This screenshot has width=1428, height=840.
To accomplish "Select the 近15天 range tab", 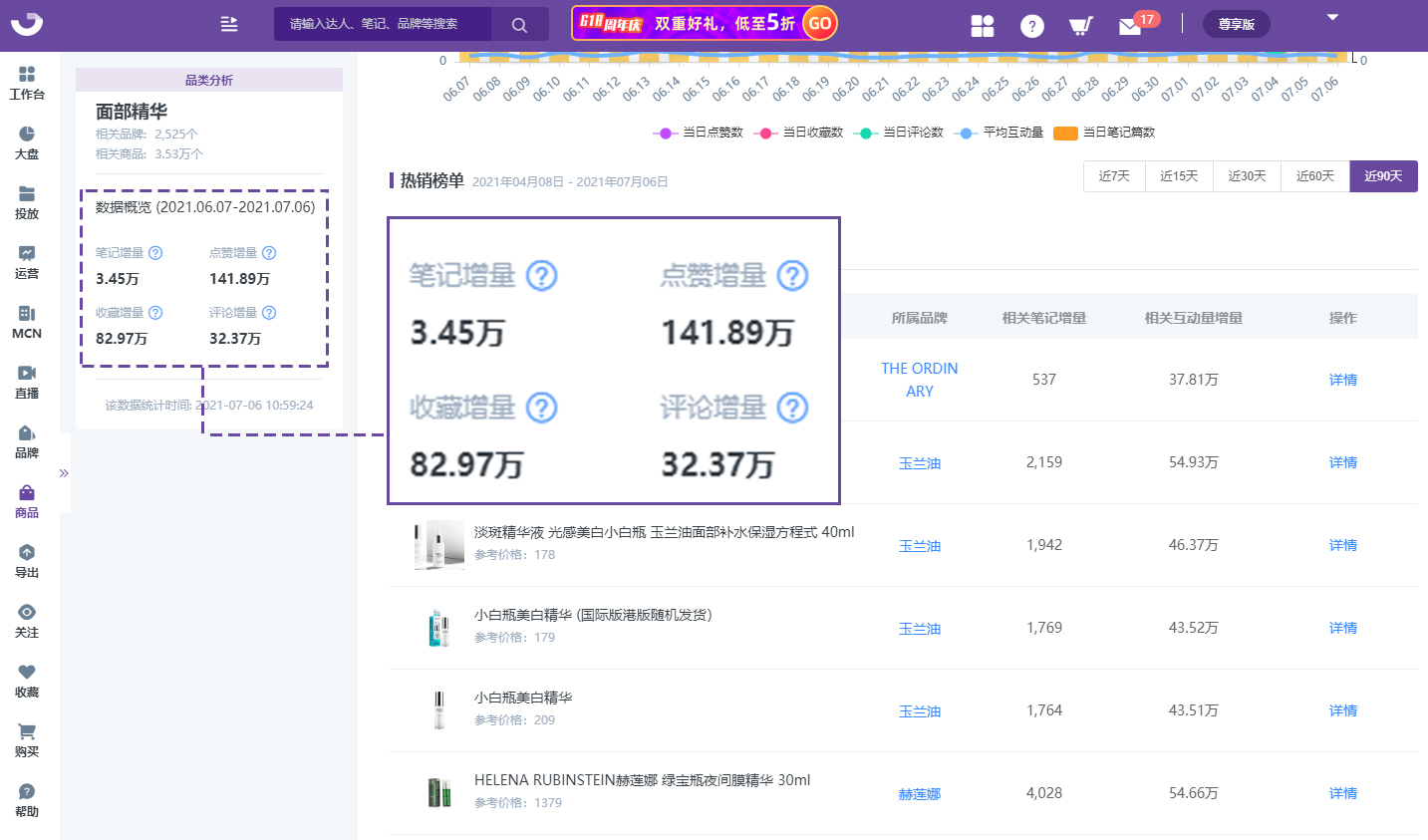I will (x=1179, y=176).
